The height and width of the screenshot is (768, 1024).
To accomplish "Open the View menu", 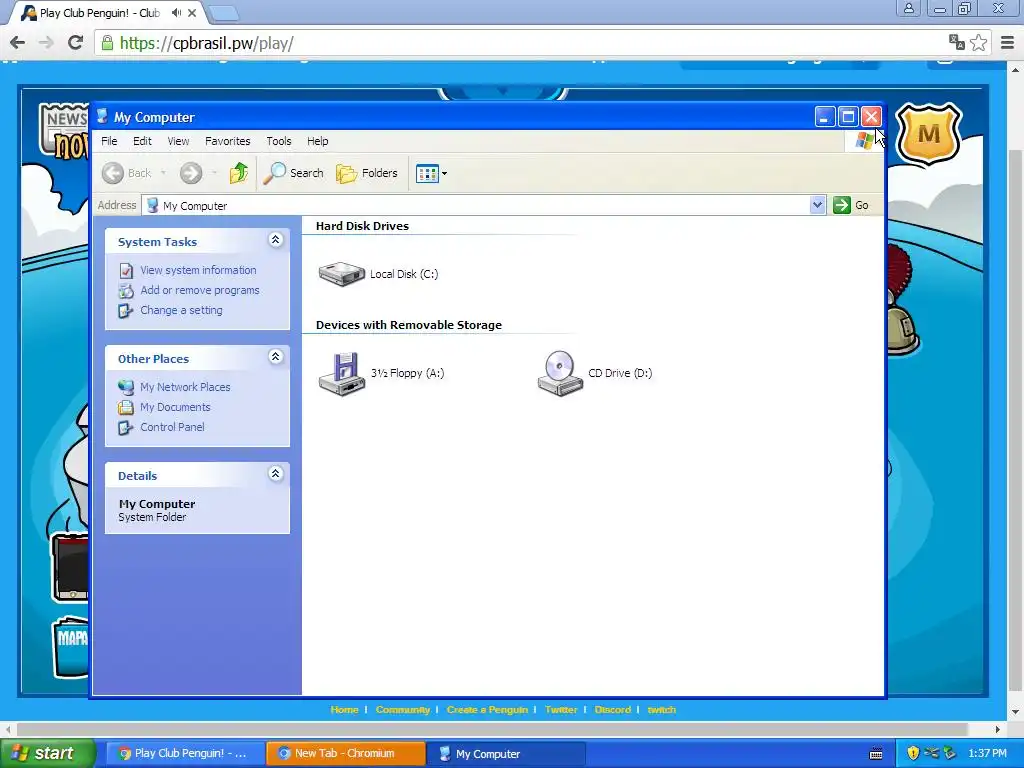I will 178,141.
